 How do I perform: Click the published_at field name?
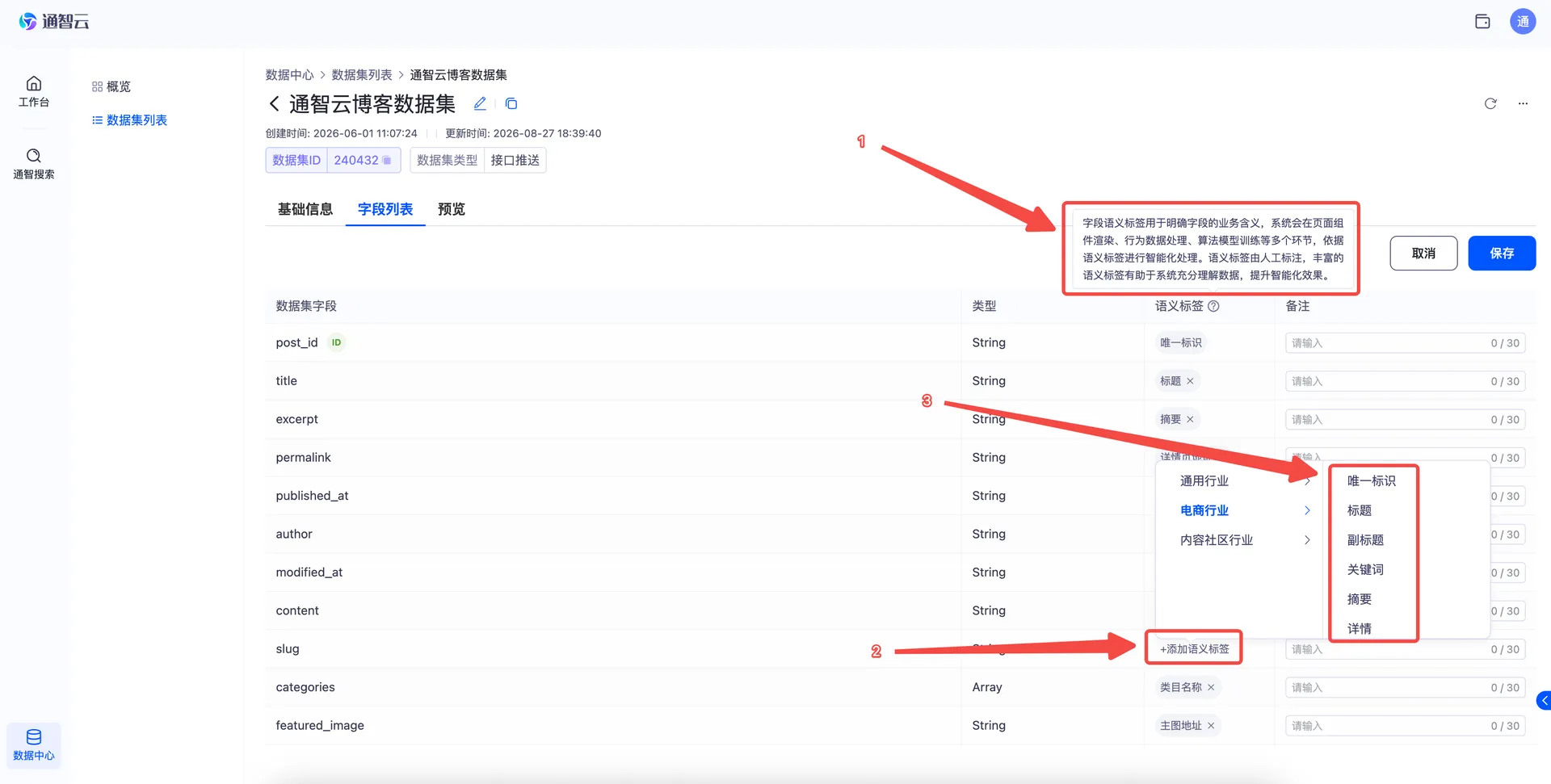(312, 496)
